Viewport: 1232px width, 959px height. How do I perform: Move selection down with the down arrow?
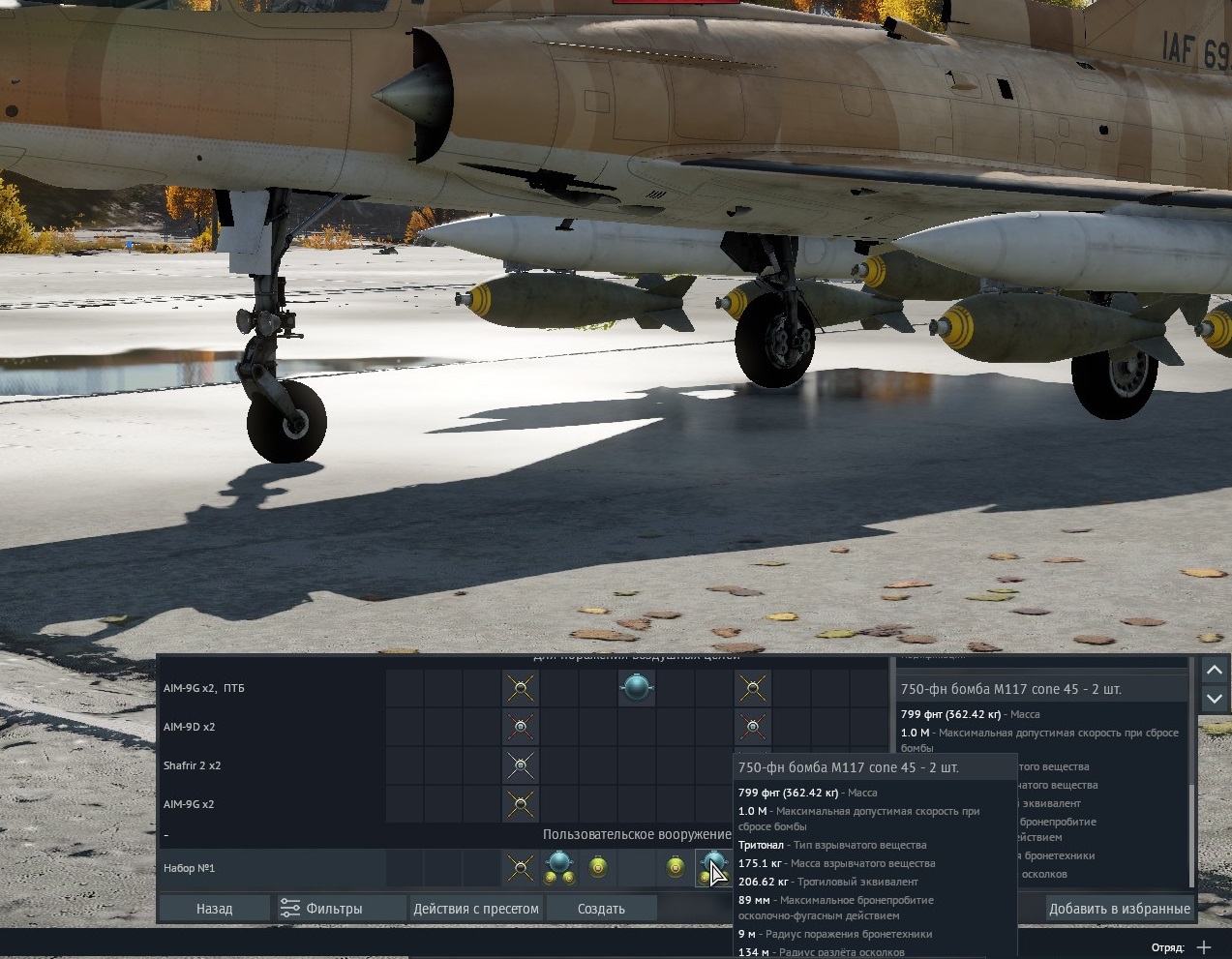tap(1215, 698)
